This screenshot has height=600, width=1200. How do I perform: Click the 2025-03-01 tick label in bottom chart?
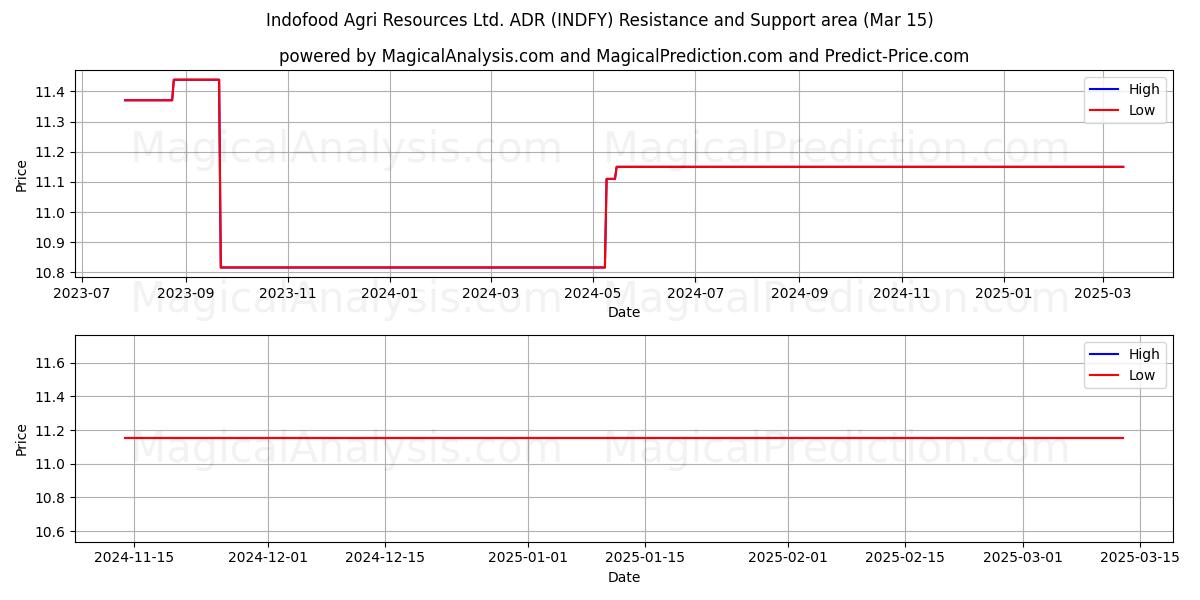(1022, 558)
